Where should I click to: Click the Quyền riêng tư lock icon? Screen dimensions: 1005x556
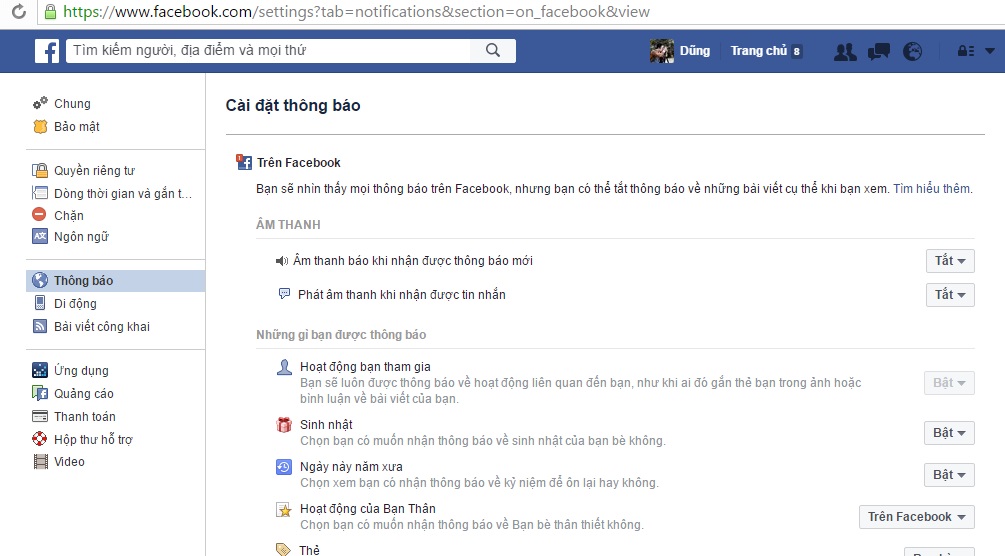coord(40,171)
